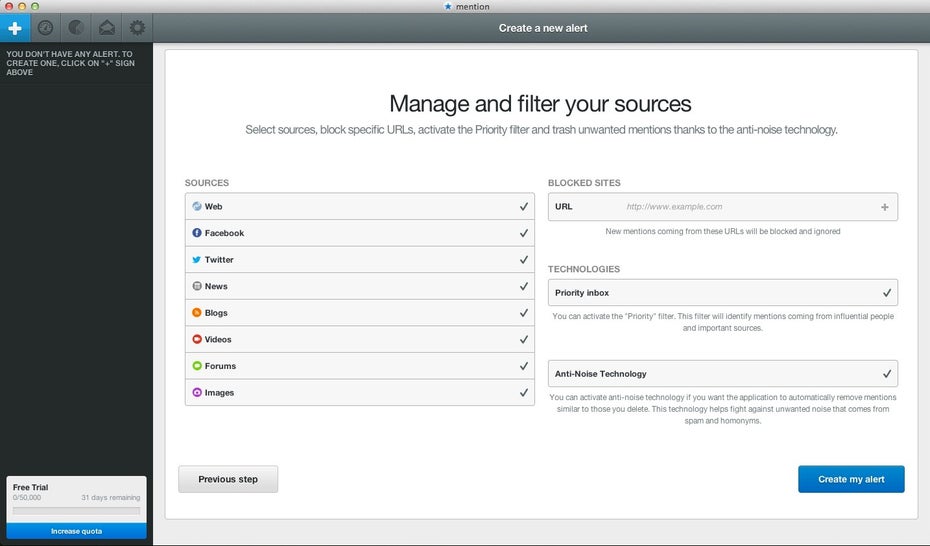The width and height of the screenshot is (930, 546).
Task: Click the no-alert notice in sidebar
Action: 71,63
